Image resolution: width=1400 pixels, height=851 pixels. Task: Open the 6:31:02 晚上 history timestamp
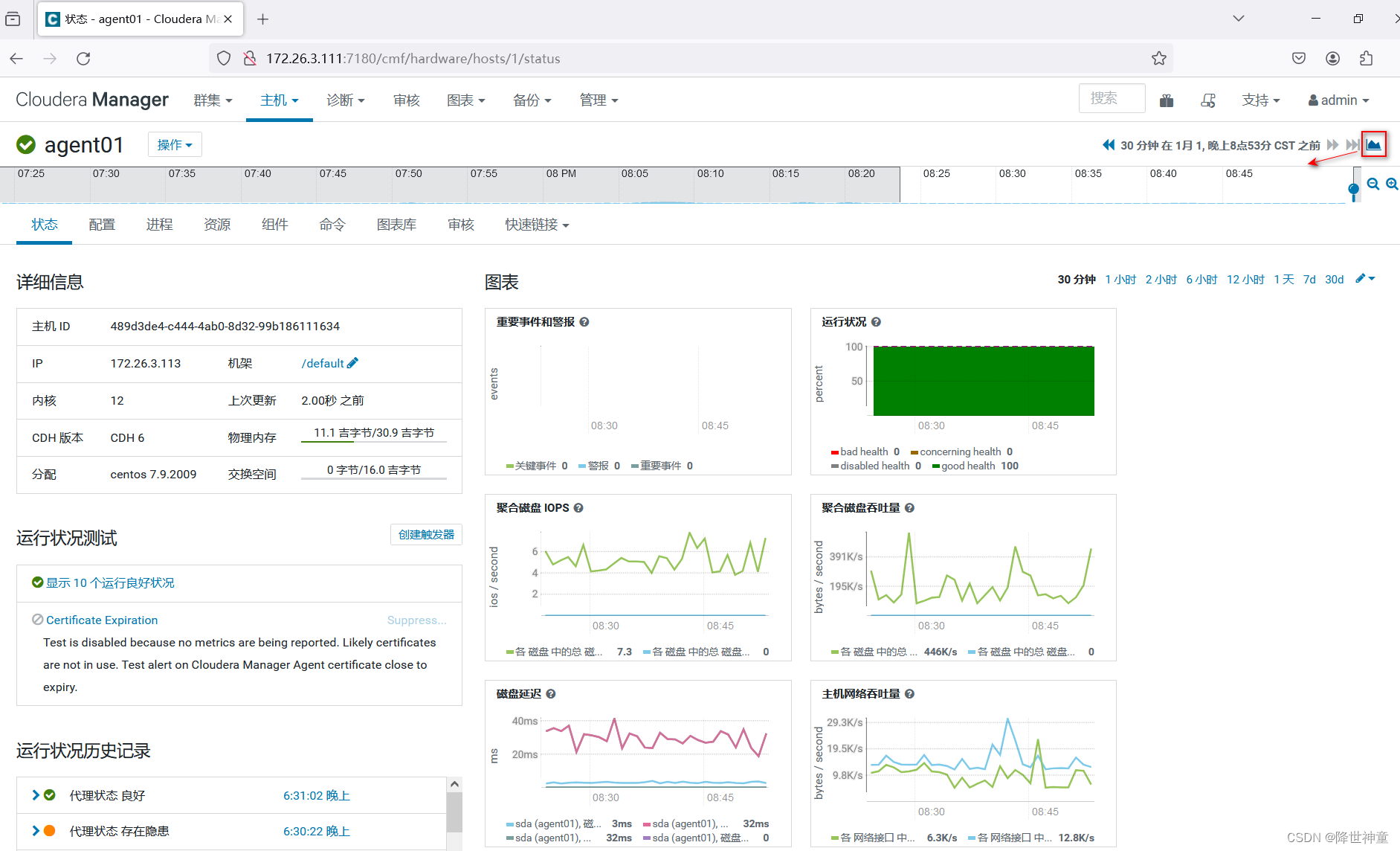[316, 795]
